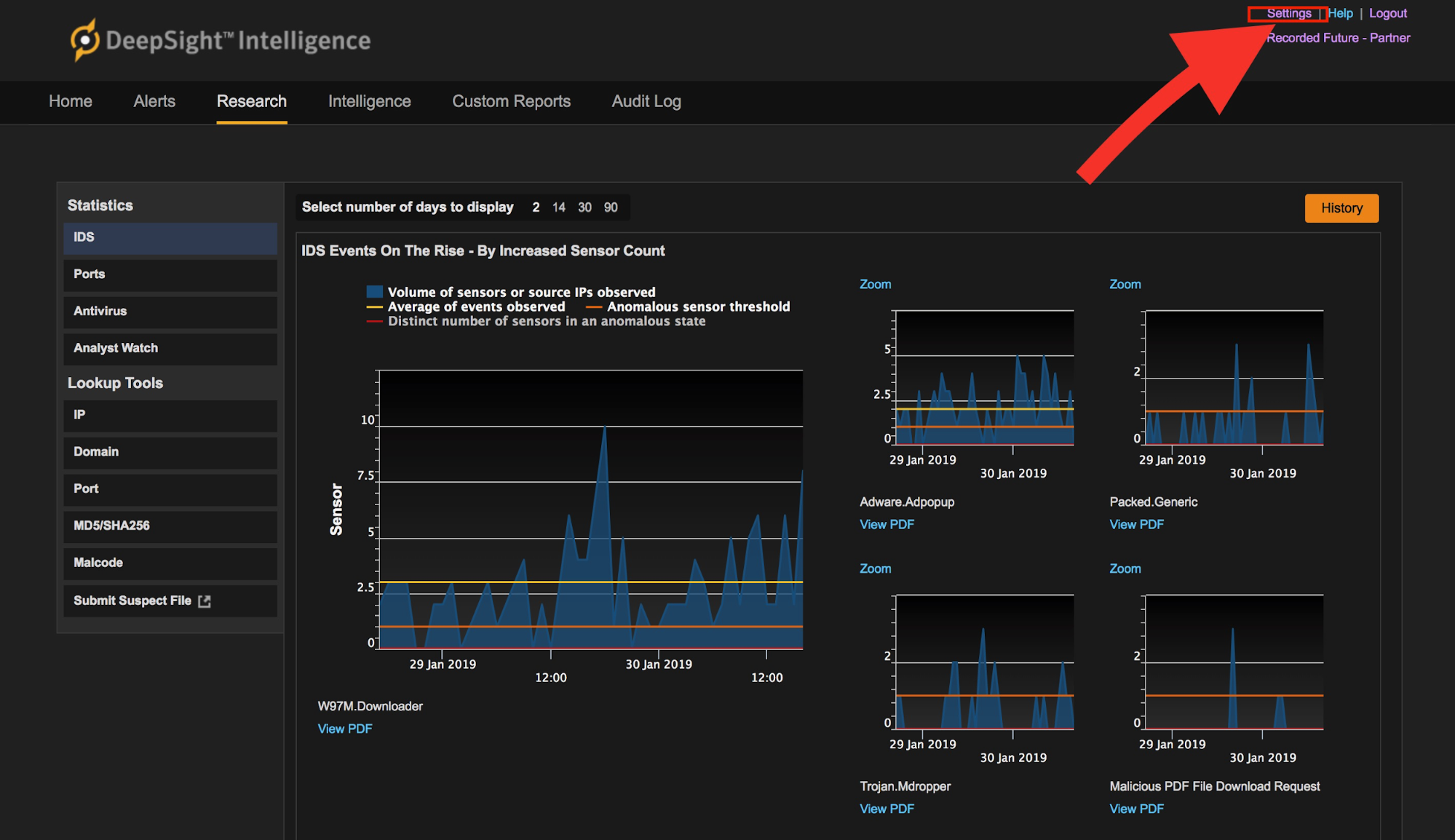Zoom the Trojan.Mdropper chart
The width and height of the screenshot is (1455, 840).
pos(875,569)
